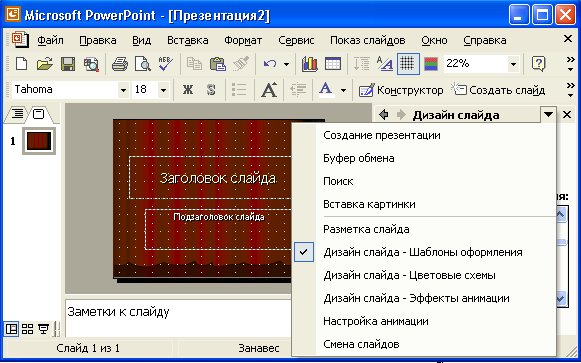Apply font color with underlined A icon

(x=326, y=90)
